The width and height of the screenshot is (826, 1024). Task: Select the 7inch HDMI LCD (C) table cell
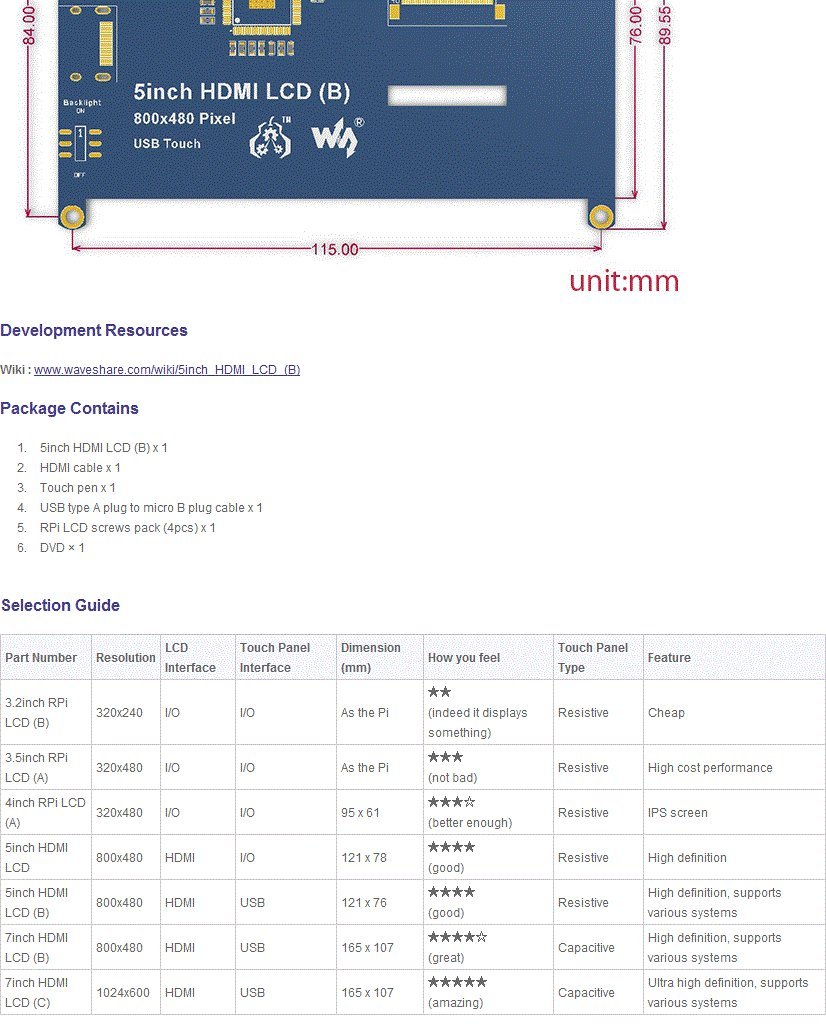pyautogui.click(x=46, y=992)
